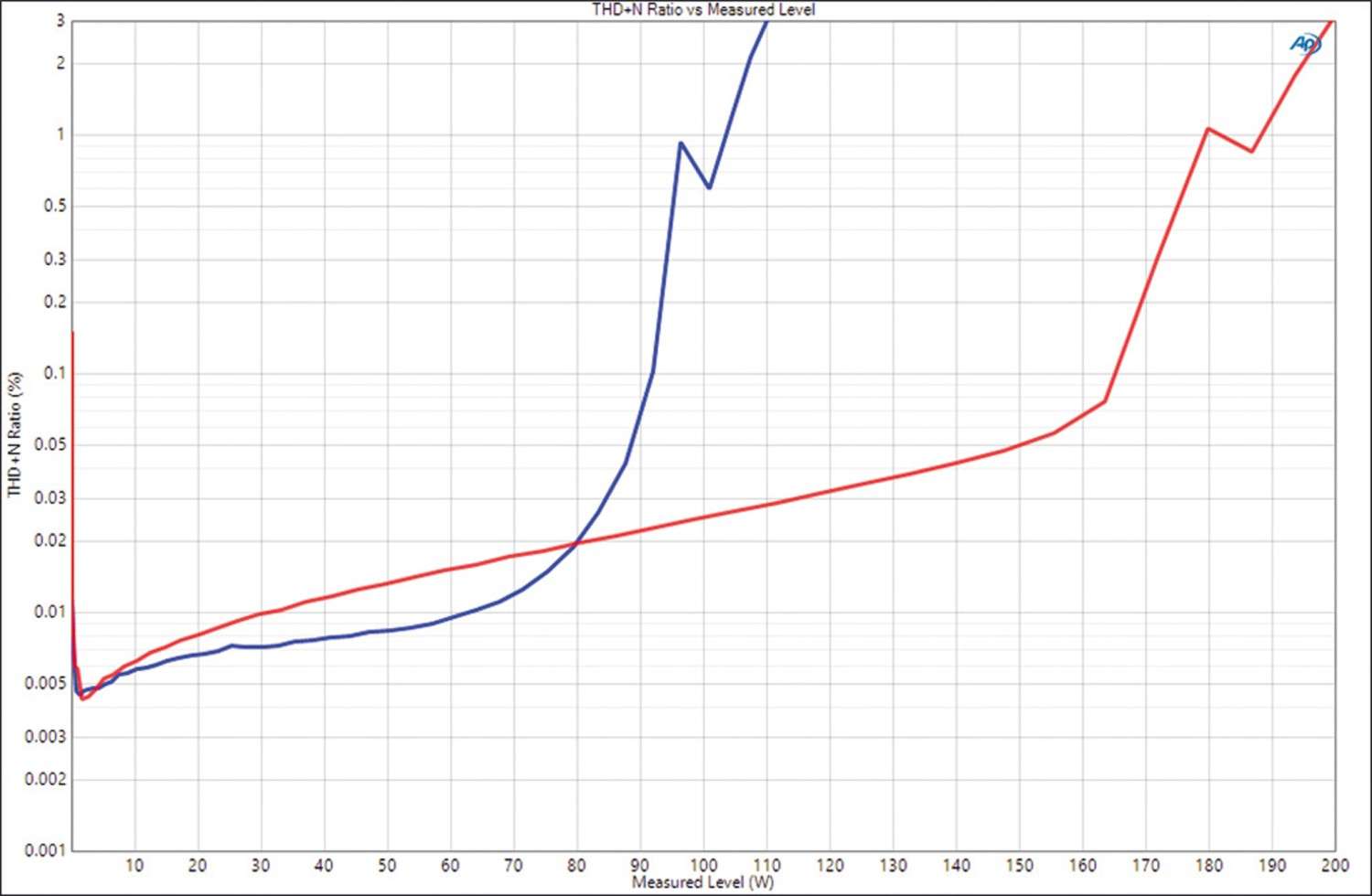Select the x-axis tick label 50

pyautogui.click(x=387, y=865)
